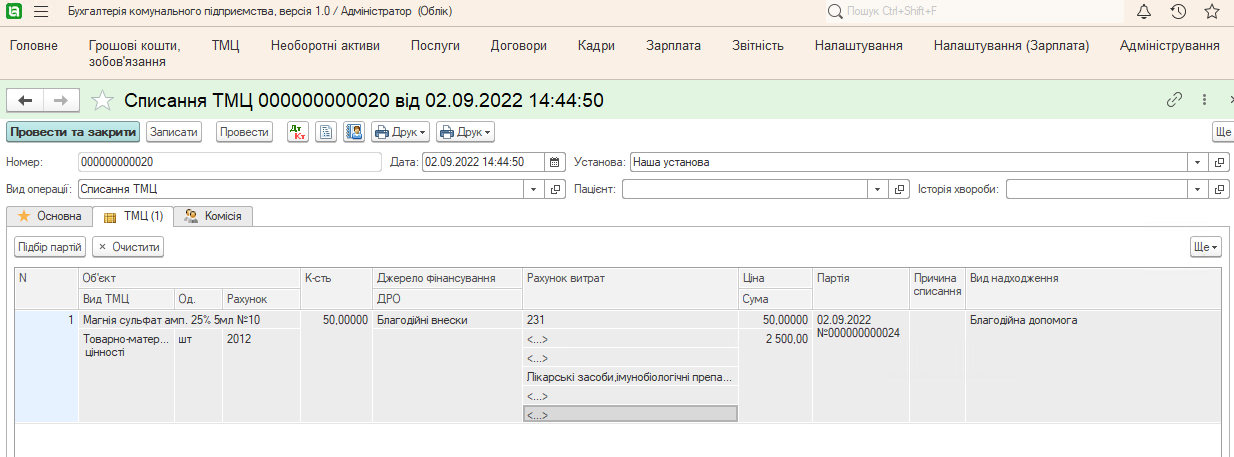Open notifications bell icon
The width and height of the screenshot is (1234, 457).
1145,12
